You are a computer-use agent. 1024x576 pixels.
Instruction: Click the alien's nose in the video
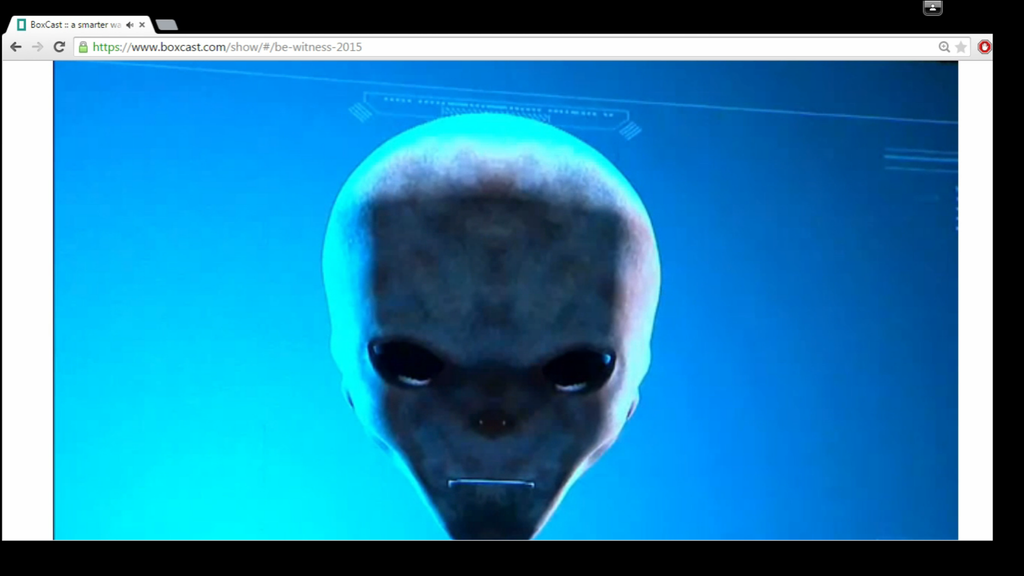(x=492, y=421)
